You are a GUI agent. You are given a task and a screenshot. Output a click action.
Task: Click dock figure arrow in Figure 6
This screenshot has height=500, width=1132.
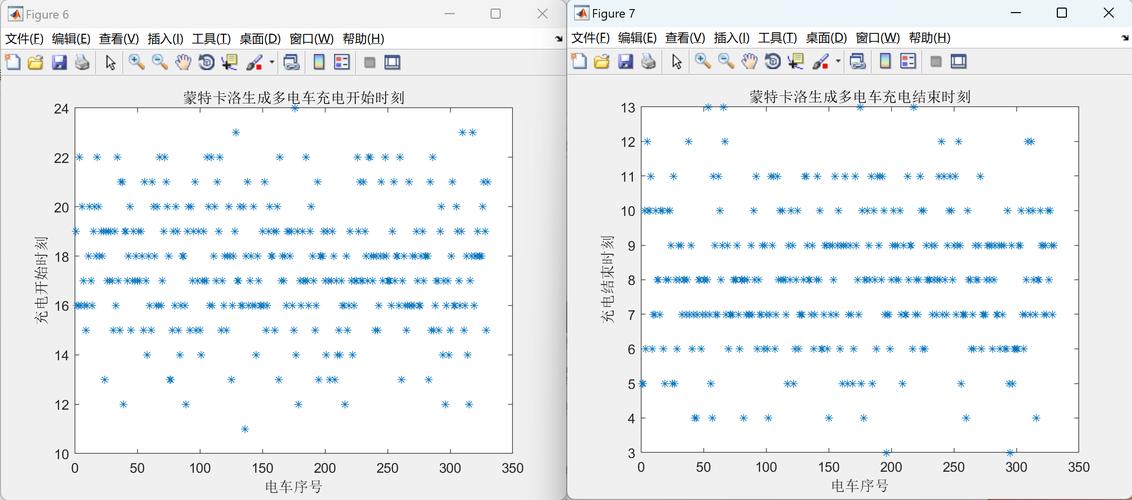[559, 38]
